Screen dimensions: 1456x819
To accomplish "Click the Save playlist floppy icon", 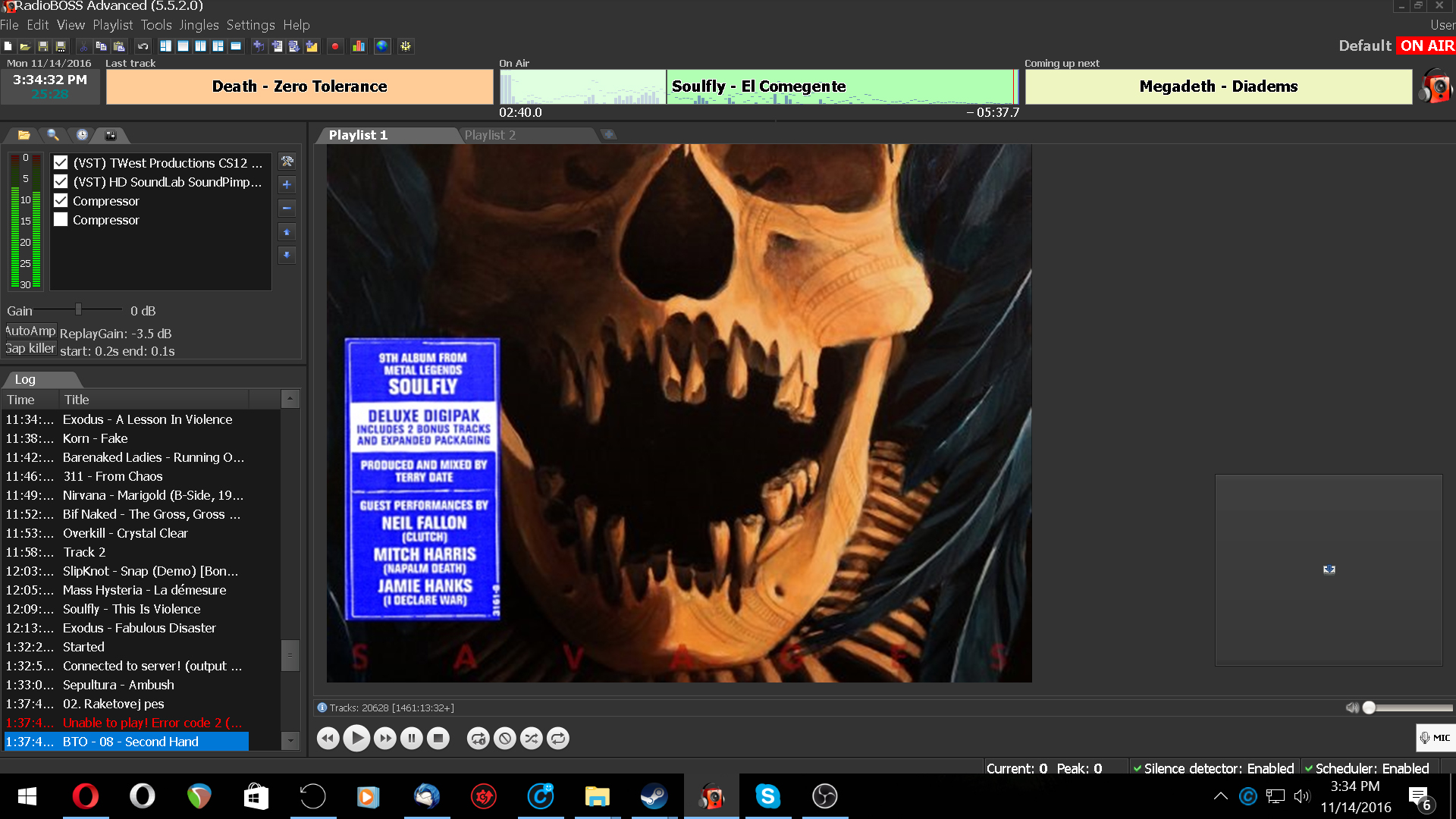I will tap(43, 46).
